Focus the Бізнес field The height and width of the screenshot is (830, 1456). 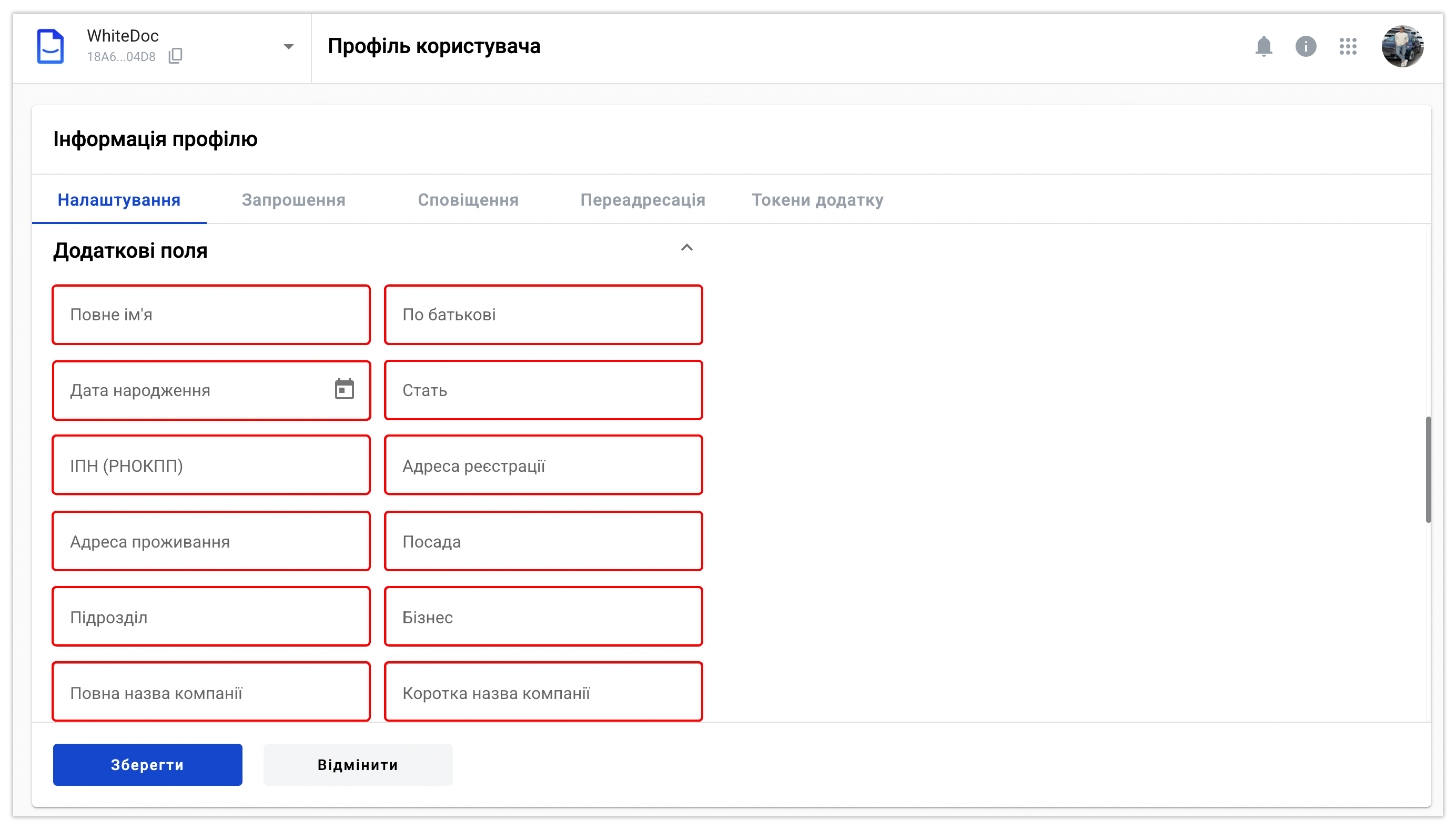pyautogui.click(x=543, y=618)
